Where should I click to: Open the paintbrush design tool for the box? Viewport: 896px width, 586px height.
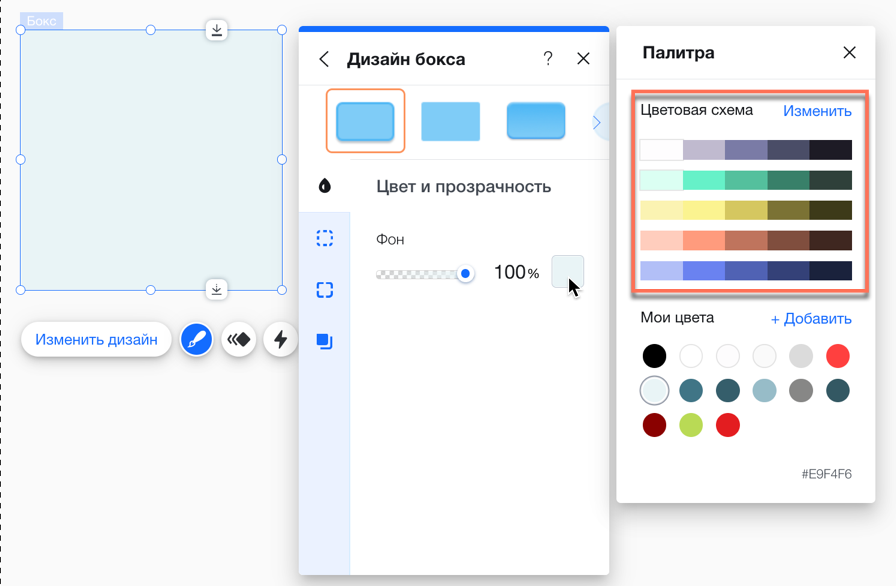(x=196, y=339)
